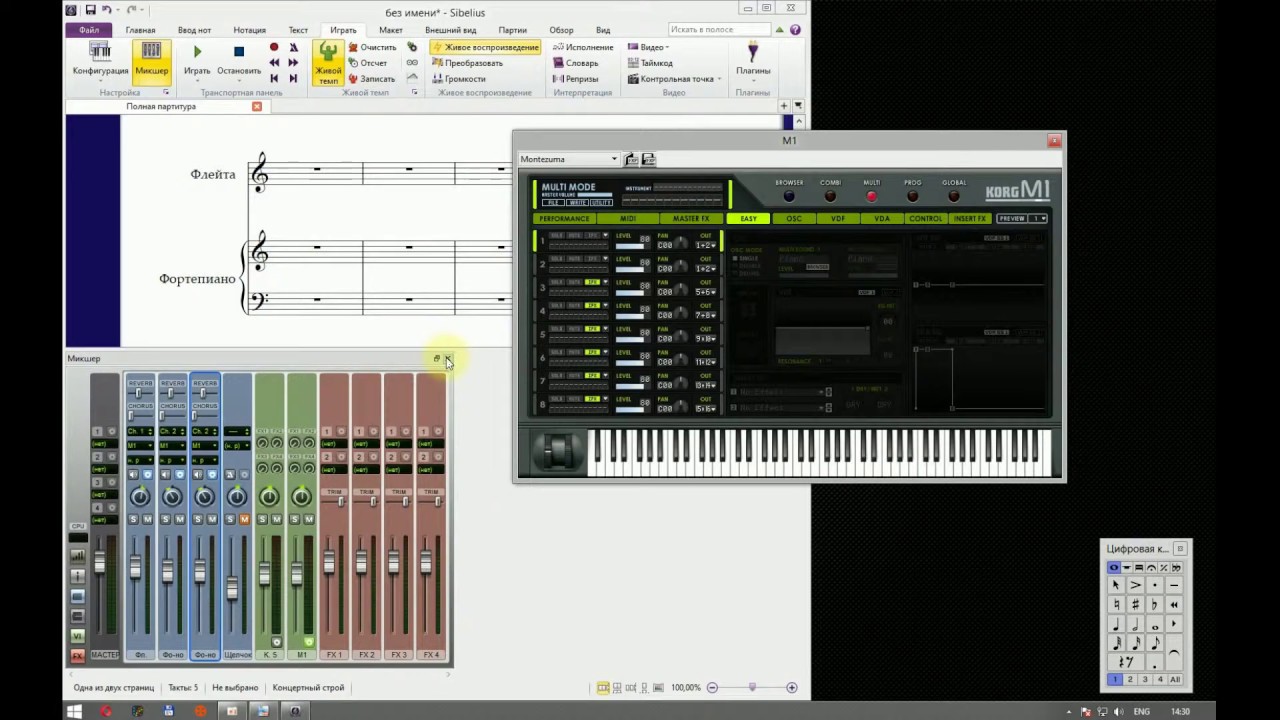Expand the Контрольная точка dropdown

674,79
